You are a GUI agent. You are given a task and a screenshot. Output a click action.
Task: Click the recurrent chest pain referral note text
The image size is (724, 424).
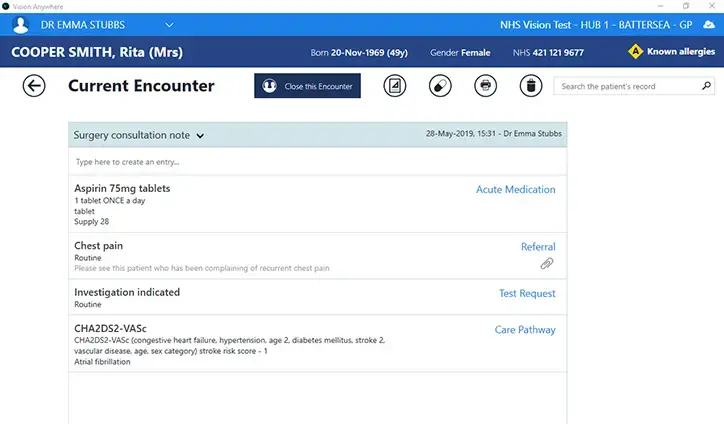click(x=202, y=268)
